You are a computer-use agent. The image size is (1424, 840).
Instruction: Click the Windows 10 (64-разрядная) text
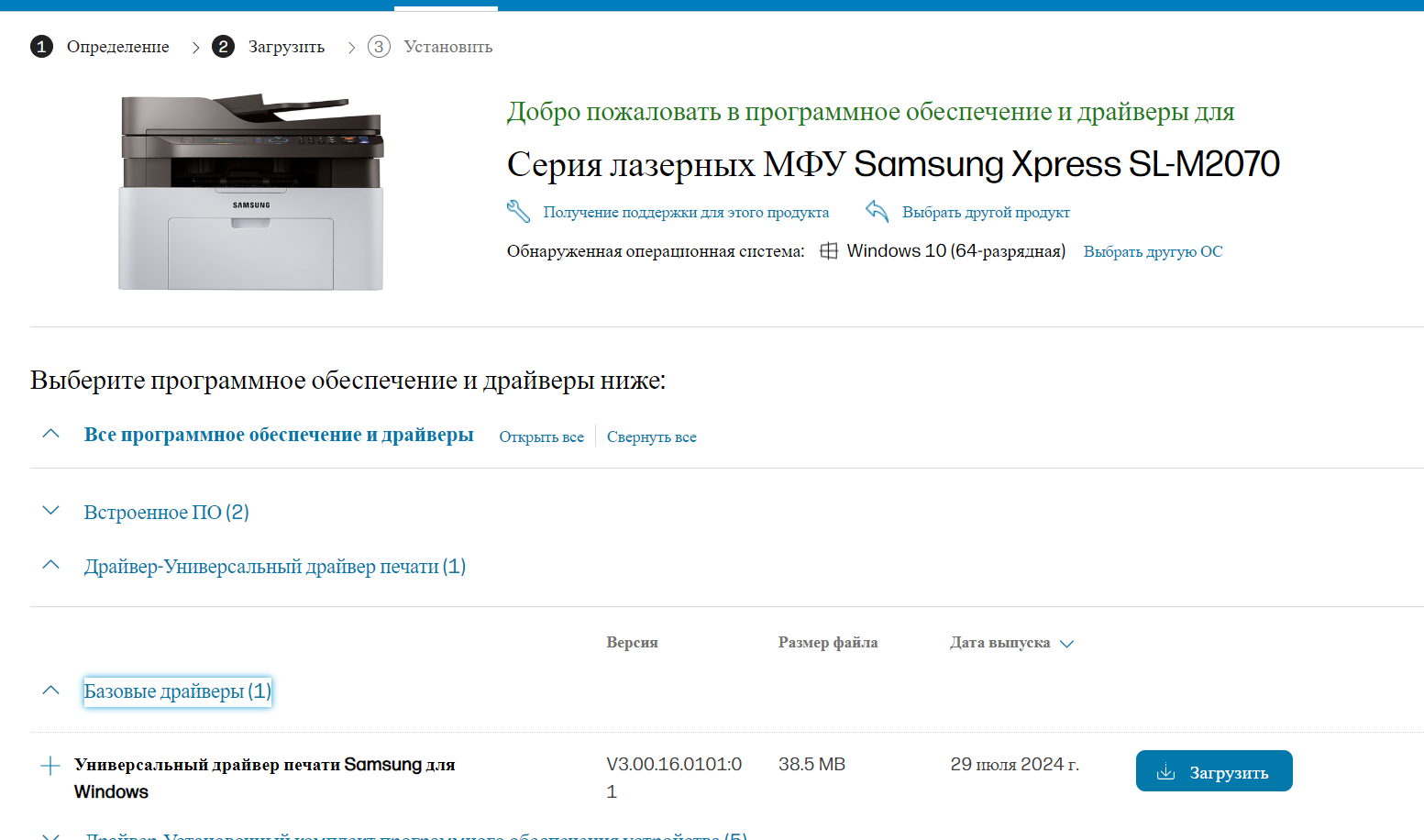[x=955, y=251]
